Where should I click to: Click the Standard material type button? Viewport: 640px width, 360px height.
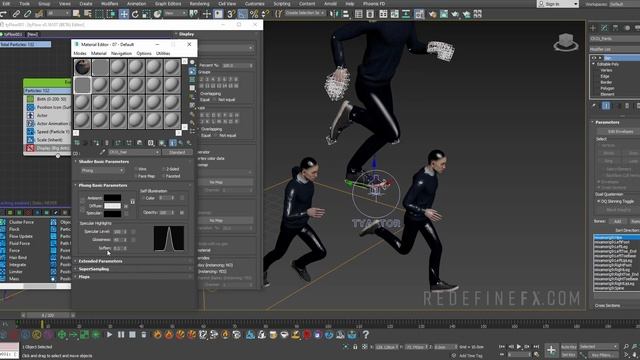pos(177,152)
